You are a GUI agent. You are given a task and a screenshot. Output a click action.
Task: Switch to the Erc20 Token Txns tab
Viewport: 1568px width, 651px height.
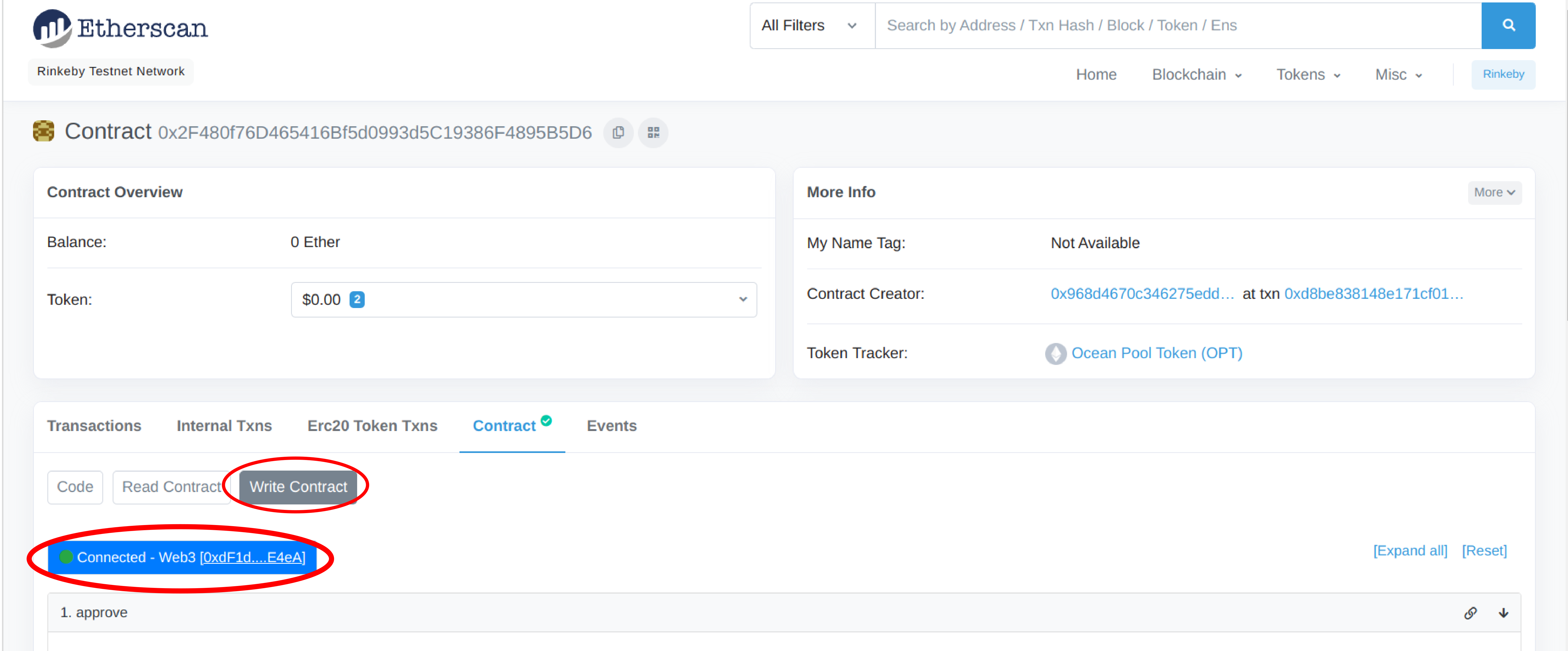click(x=372, y=426)
